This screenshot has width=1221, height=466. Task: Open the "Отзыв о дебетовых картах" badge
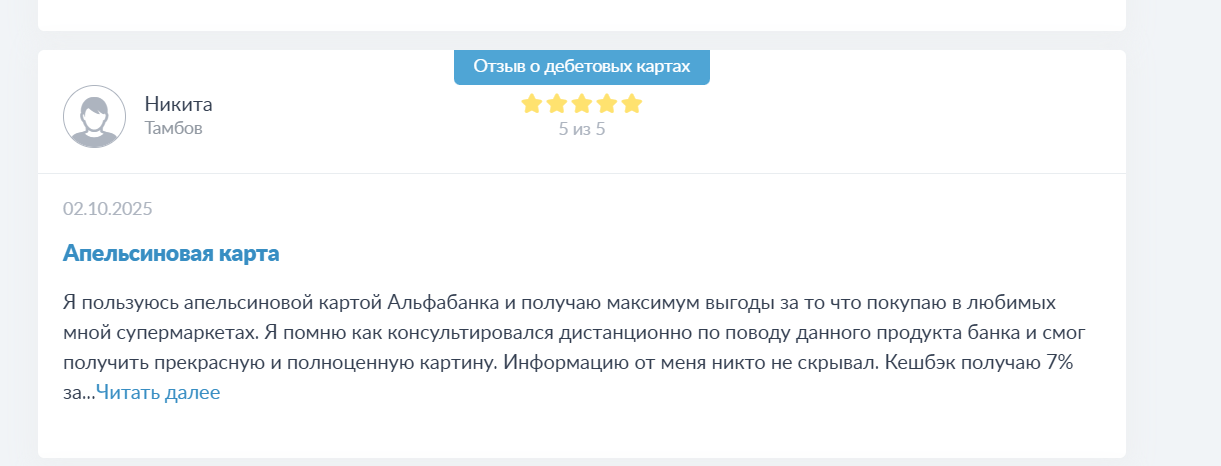(581, 67)
